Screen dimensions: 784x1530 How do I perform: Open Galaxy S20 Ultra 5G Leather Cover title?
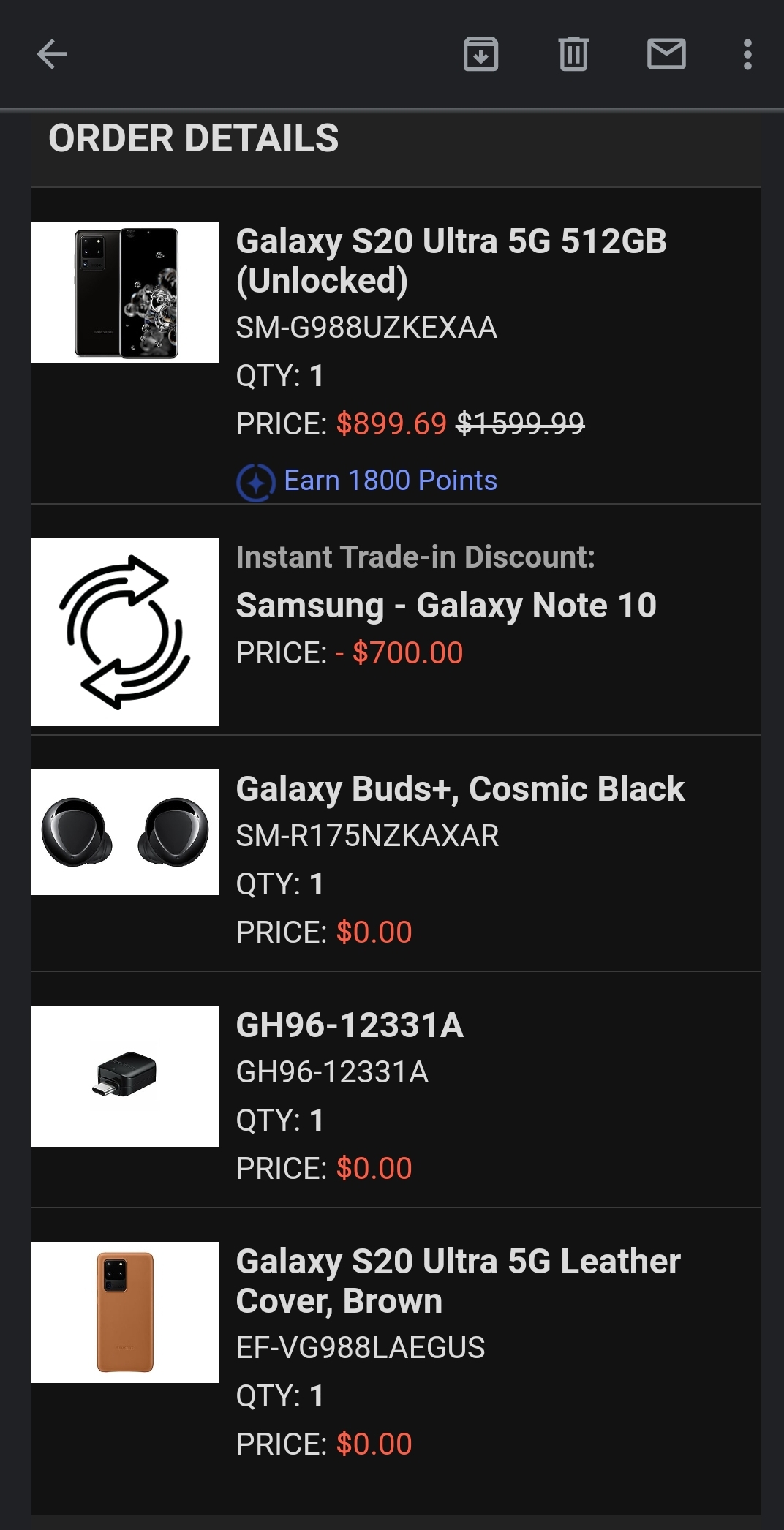coord(458,1281)
